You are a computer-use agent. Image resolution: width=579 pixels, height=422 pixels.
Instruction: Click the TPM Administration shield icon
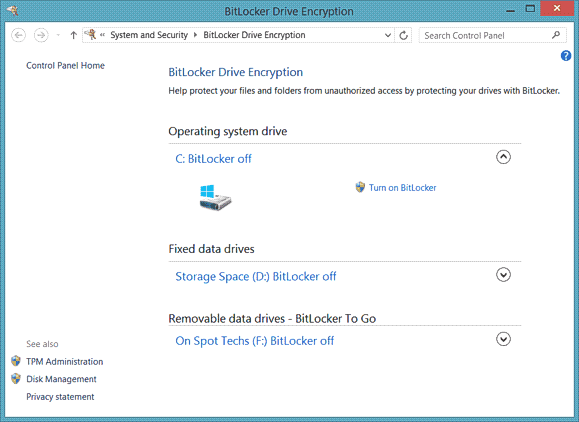click(16, 361)
